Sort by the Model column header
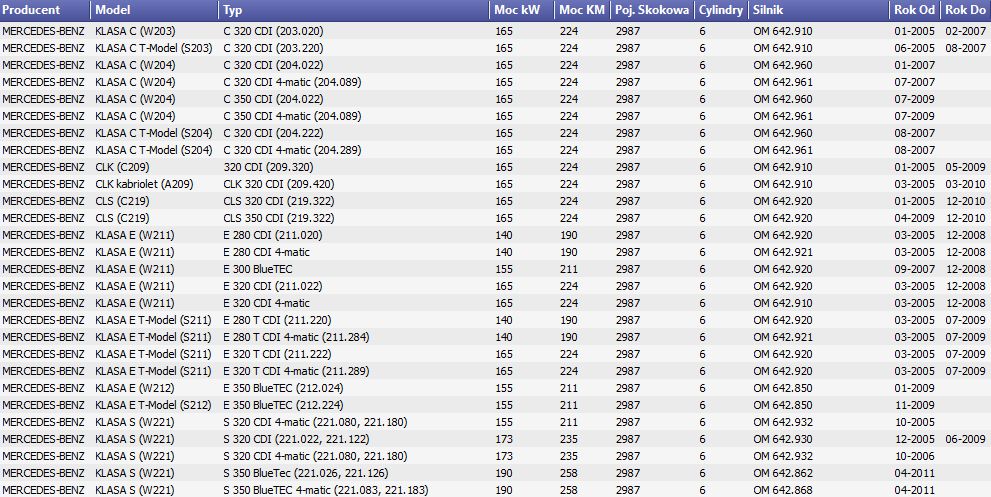 pyautogui.click(x=155, y=10)
